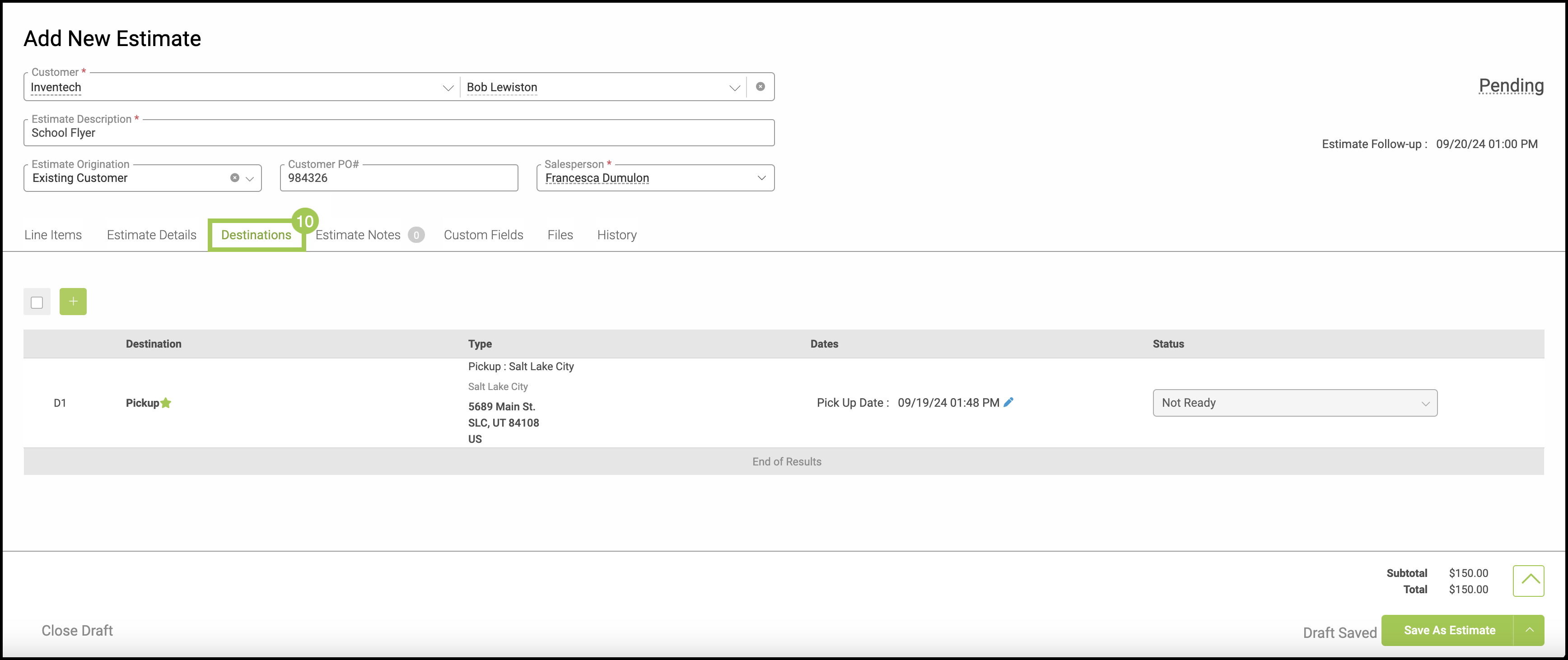Click the Estimate Notes count badge
Viewport: 1568px width, 660px height.
(x=416, y=235)
